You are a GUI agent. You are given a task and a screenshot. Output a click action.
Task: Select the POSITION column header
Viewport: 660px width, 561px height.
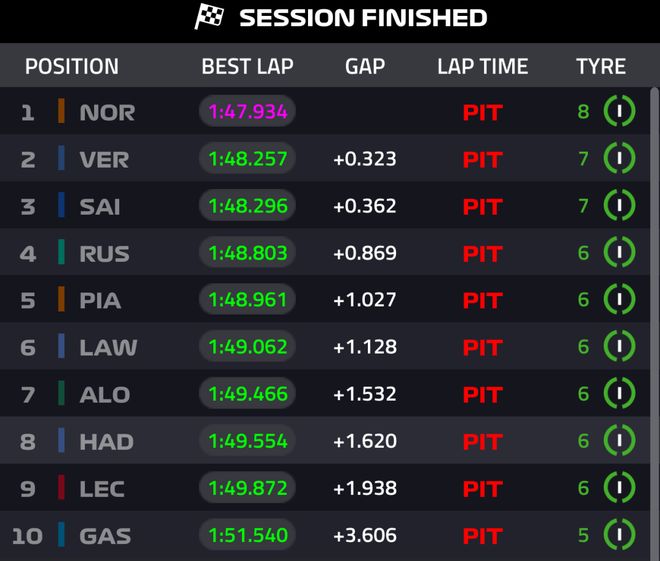click(72, 67)
